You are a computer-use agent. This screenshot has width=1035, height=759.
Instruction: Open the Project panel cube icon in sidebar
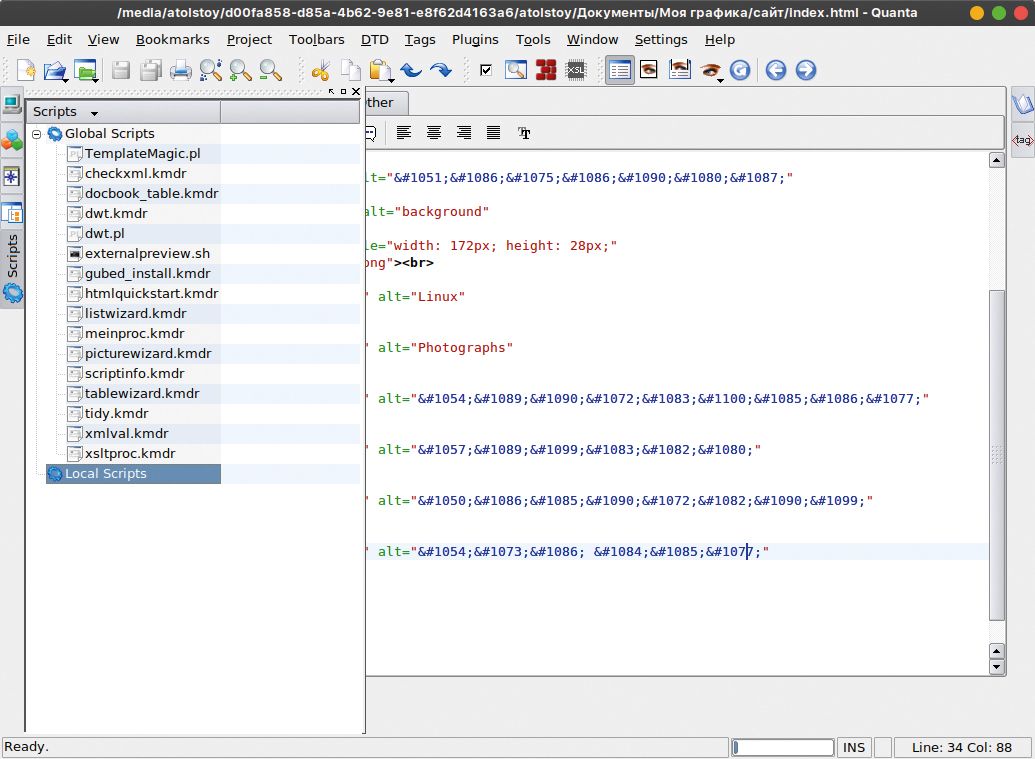12,141
